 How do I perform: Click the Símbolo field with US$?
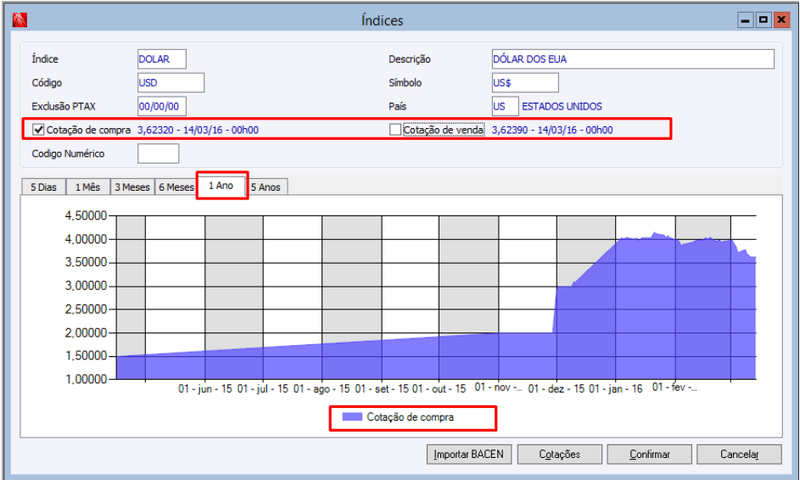pyautogui.click(x=525, y=83)
